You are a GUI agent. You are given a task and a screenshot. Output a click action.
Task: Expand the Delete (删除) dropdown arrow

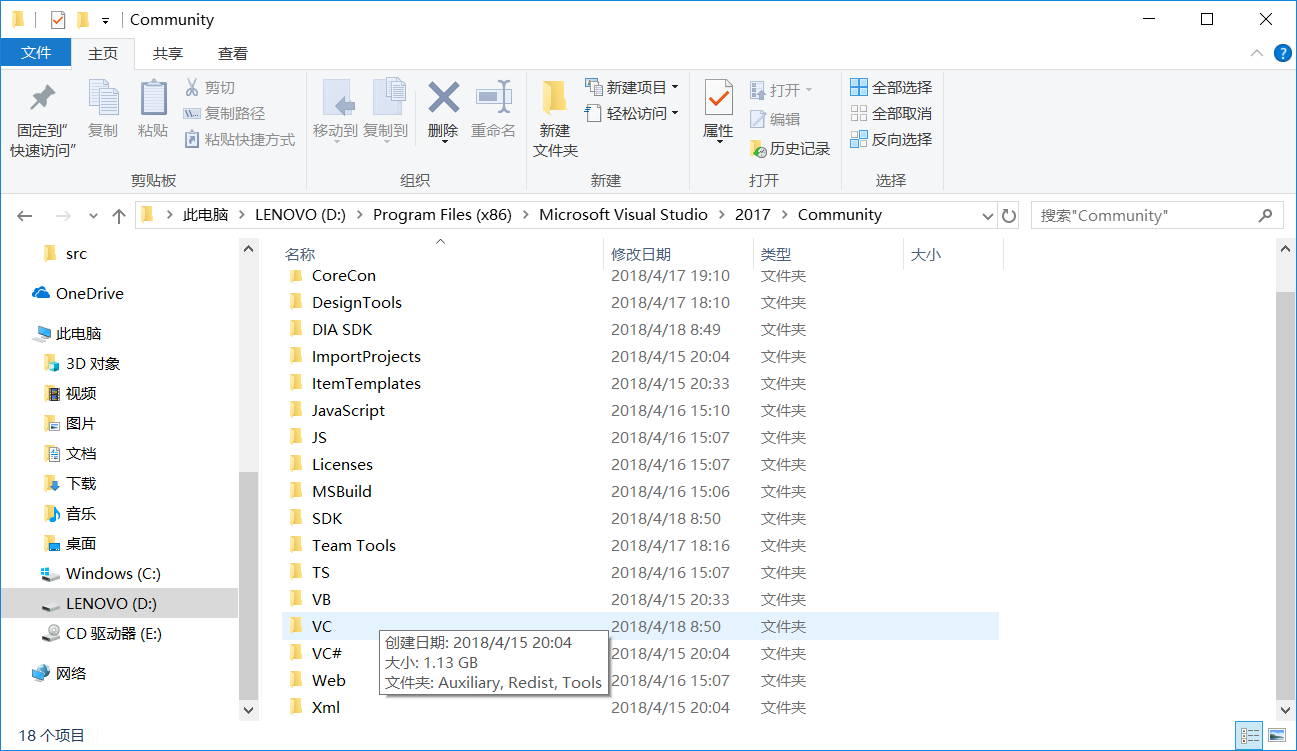(x=443, y=142)
